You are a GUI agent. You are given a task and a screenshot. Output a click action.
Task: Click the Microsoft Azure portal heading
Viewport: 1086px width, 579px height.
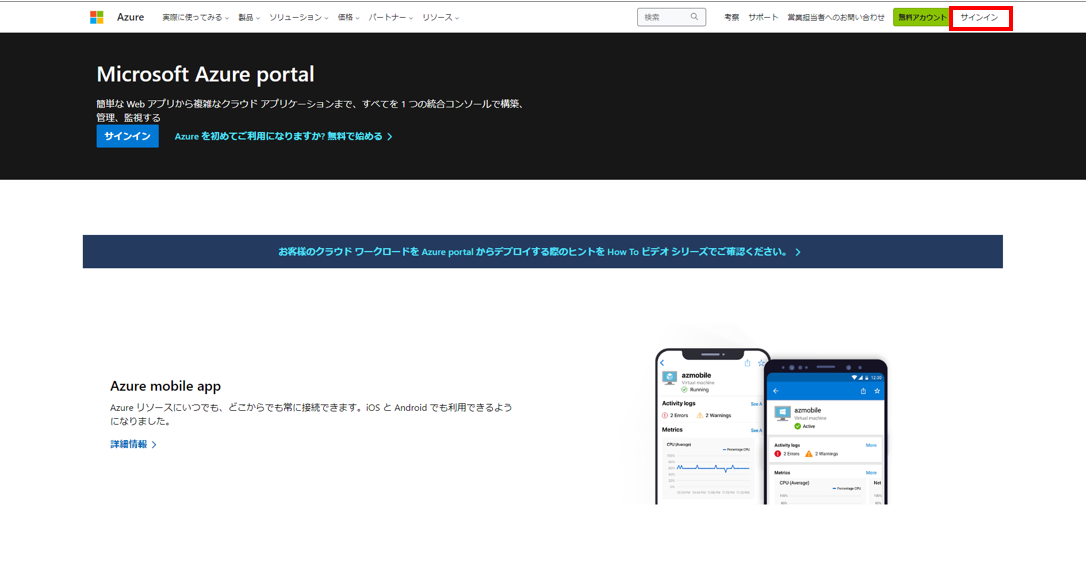(x=205, y=74)
